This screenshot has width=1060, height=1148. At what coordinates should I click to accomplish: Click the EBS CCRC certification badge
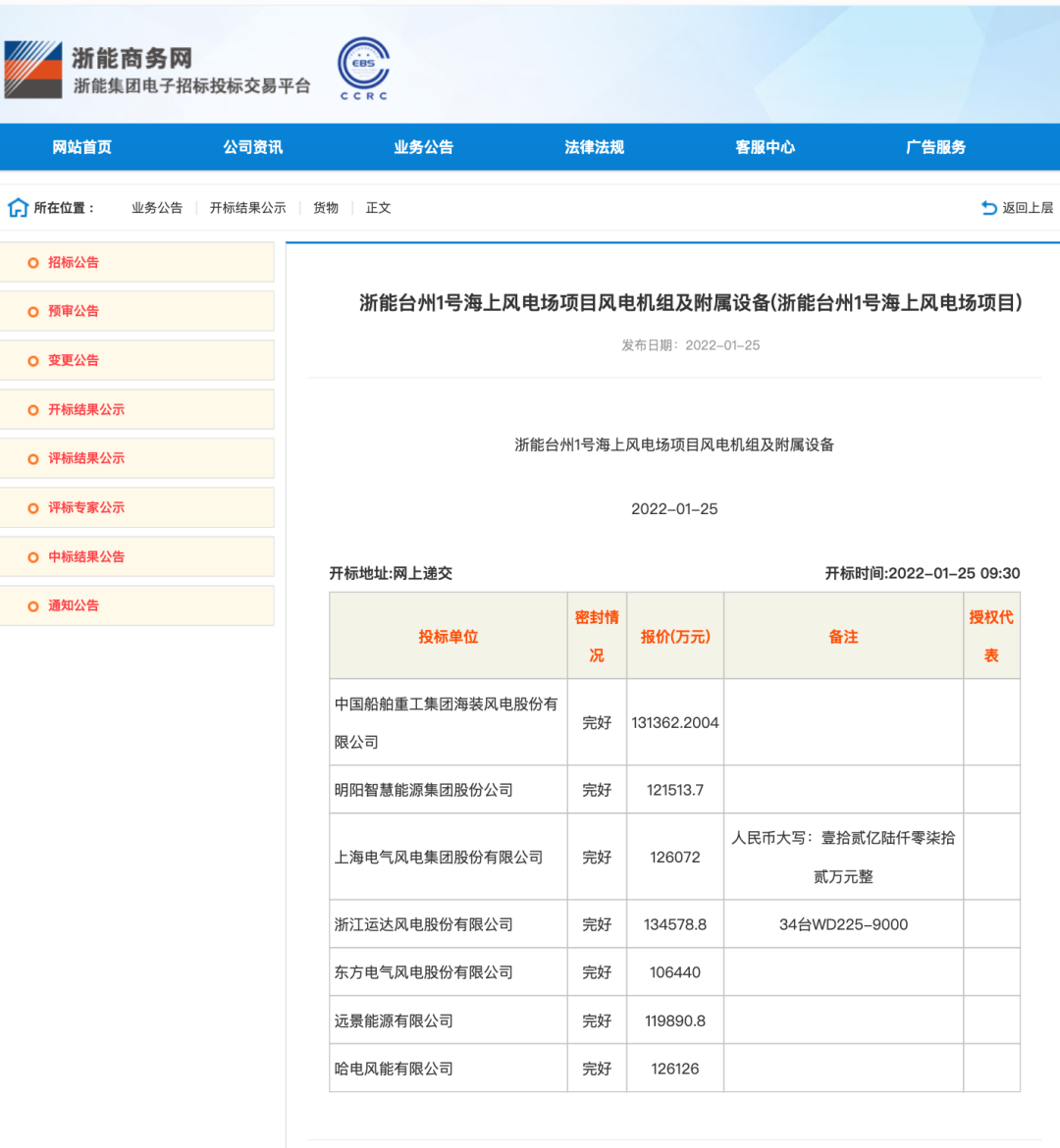pos(363,68)
